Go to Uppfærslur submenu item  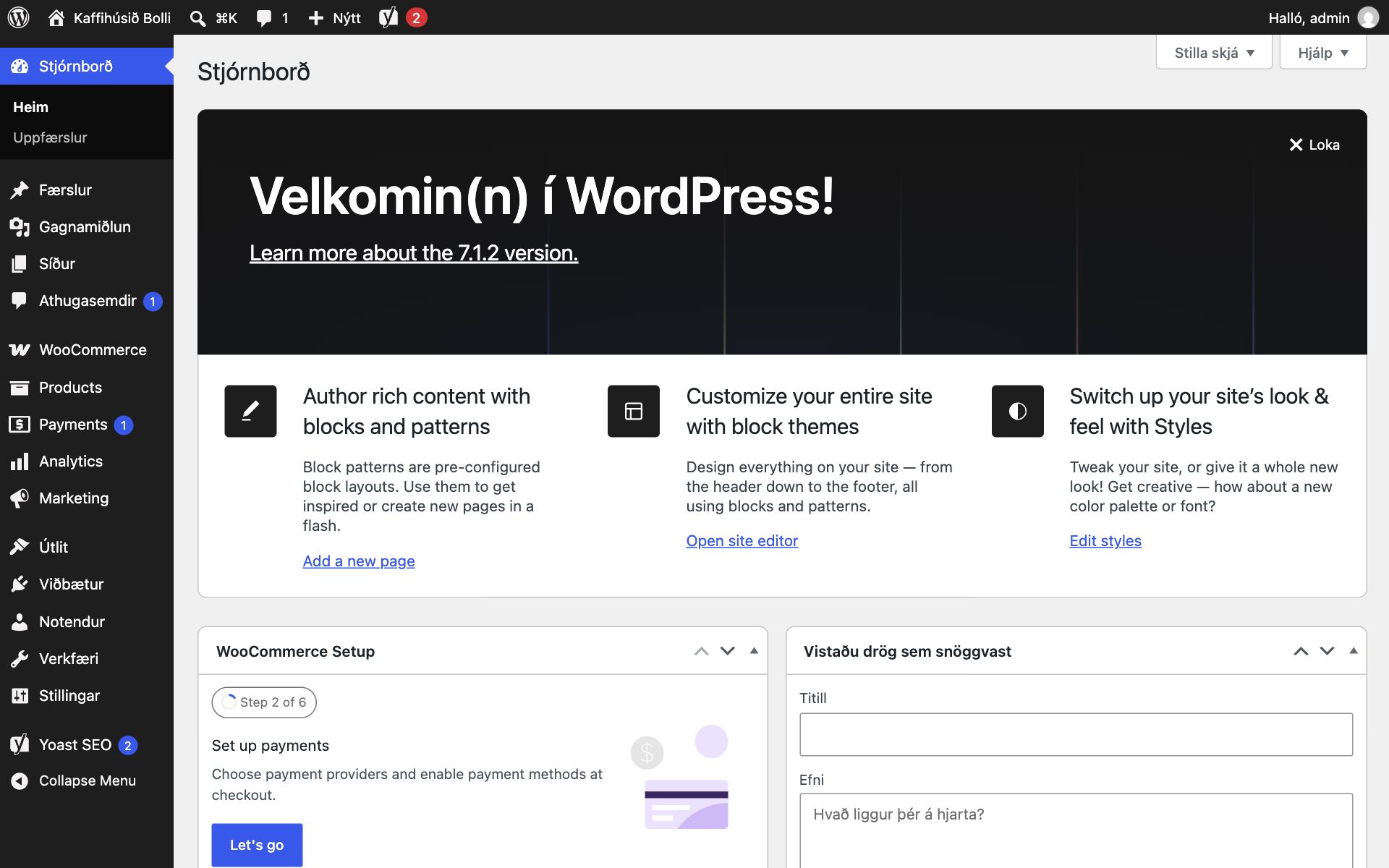pos(50,137)
